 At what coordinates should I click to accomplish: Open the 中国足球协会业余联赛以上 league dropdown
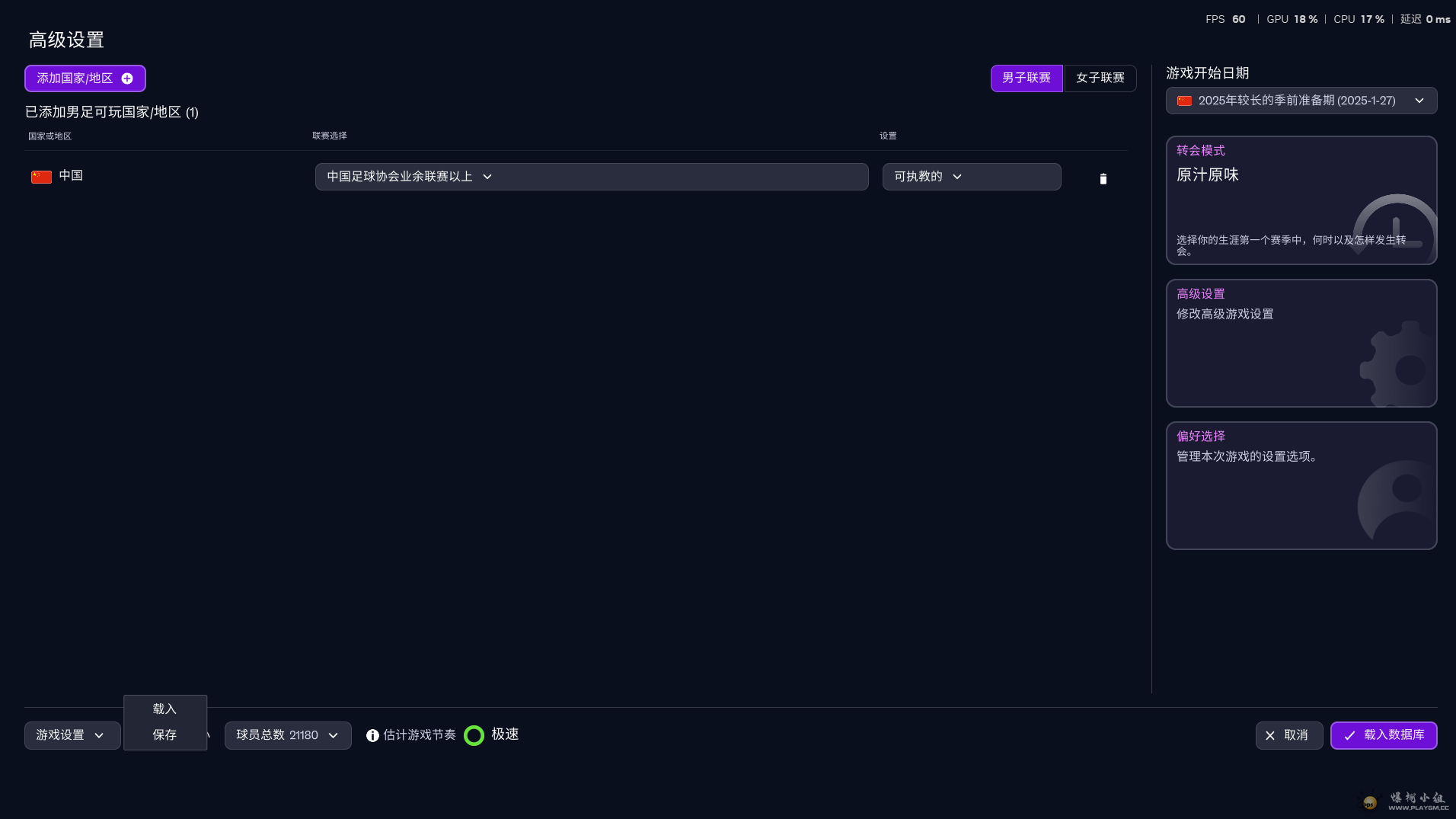592,177
